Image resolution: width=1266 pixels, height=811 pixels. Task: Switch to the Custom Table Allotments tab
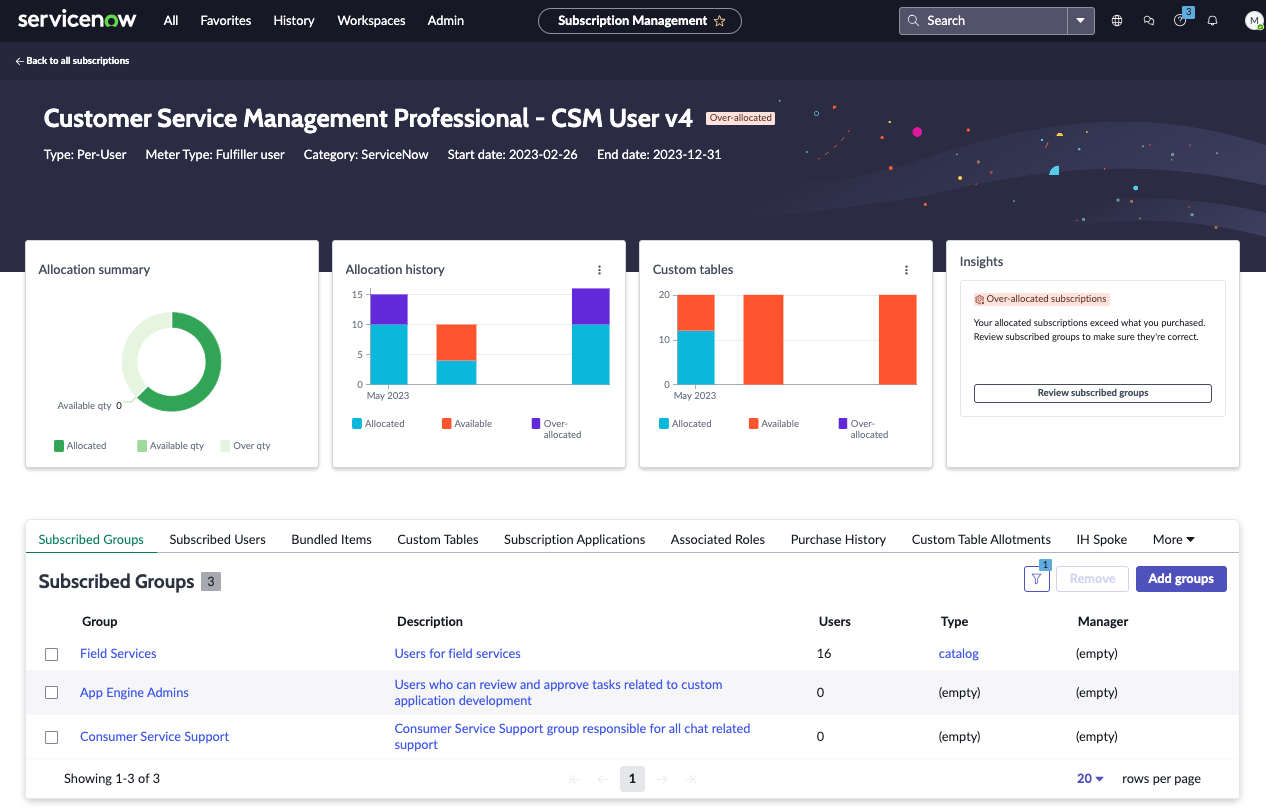pos(981,539)
